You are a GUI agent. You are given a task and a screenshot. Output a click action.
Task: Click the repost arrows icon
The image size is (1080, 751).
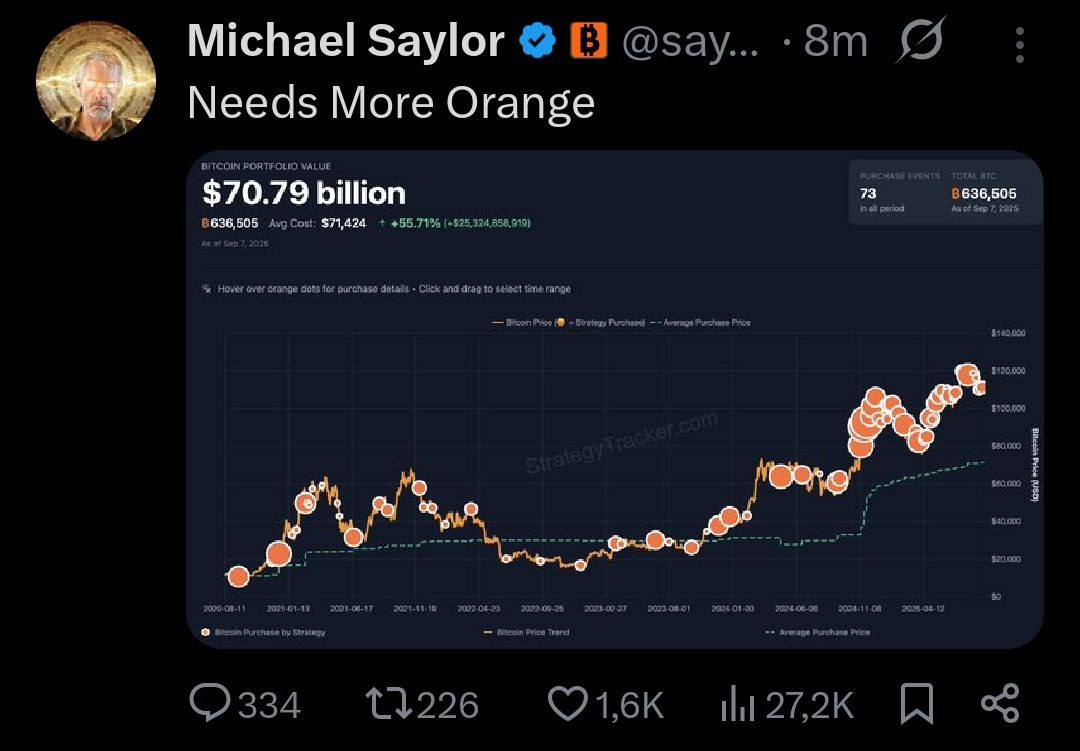[x=388, y=703]
